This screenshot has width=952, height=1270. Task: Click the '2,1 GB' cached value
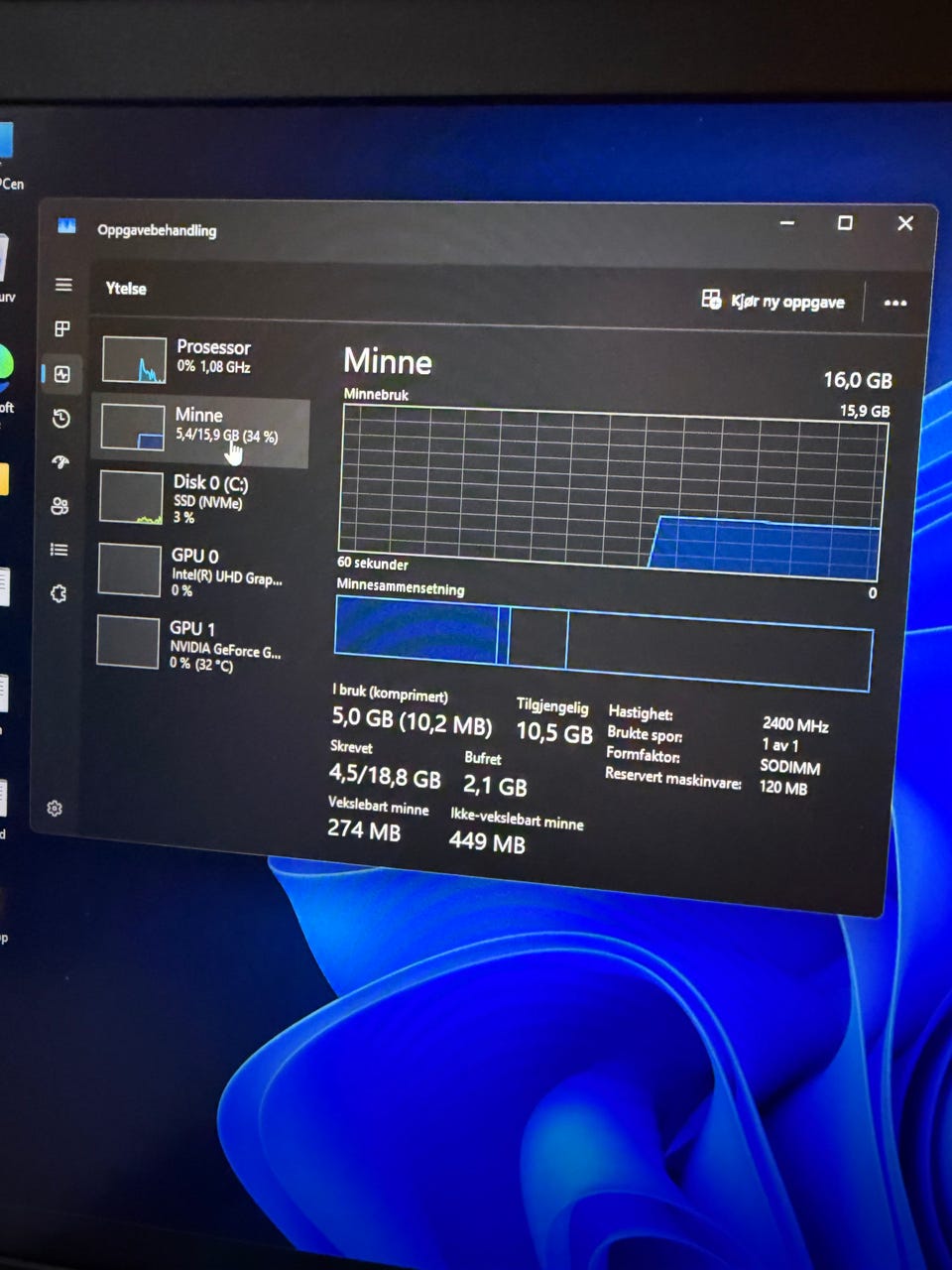(495, 786)
